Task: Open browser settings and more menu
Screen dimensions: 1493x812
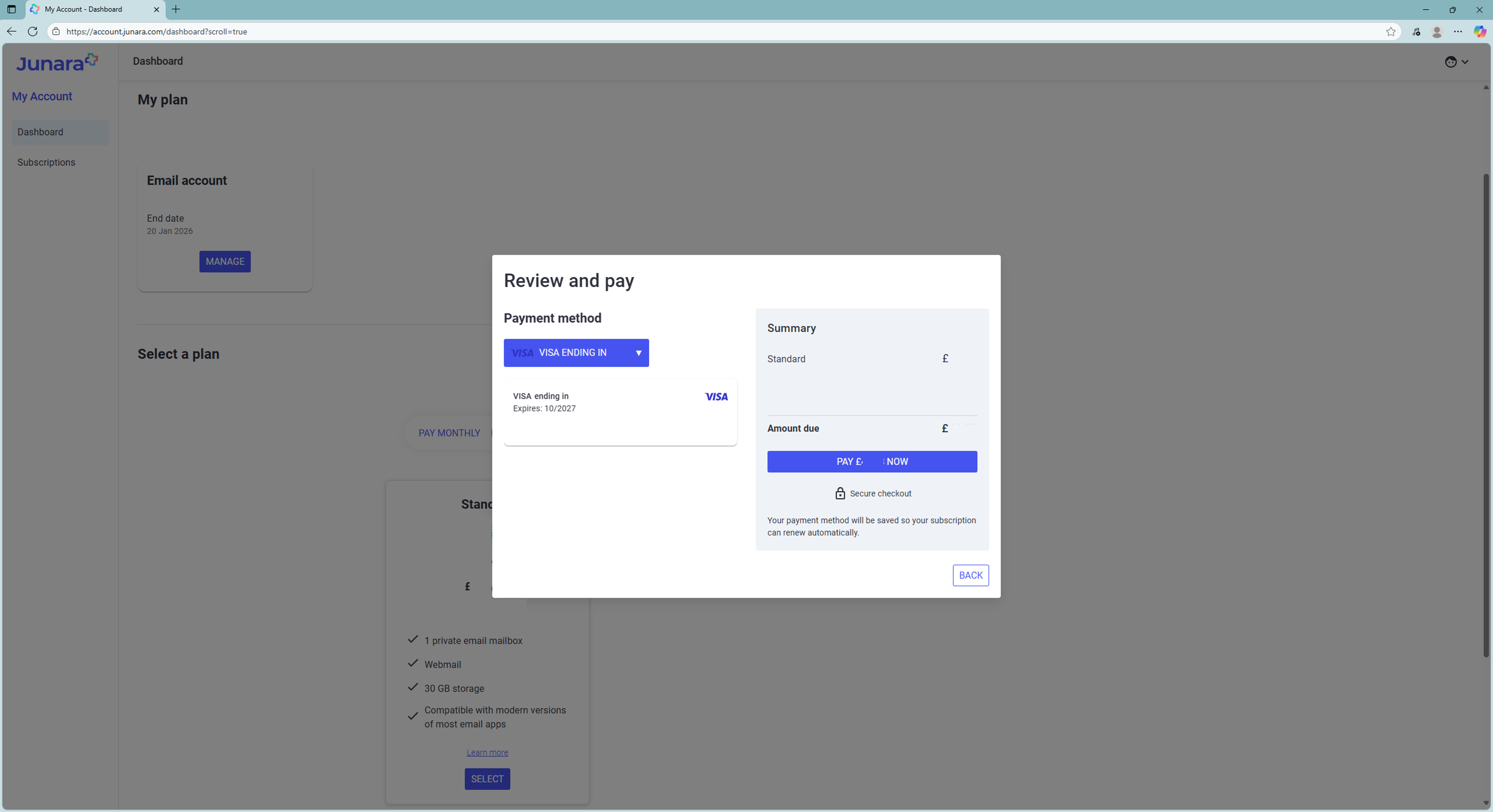Action: click(1458, 31)
